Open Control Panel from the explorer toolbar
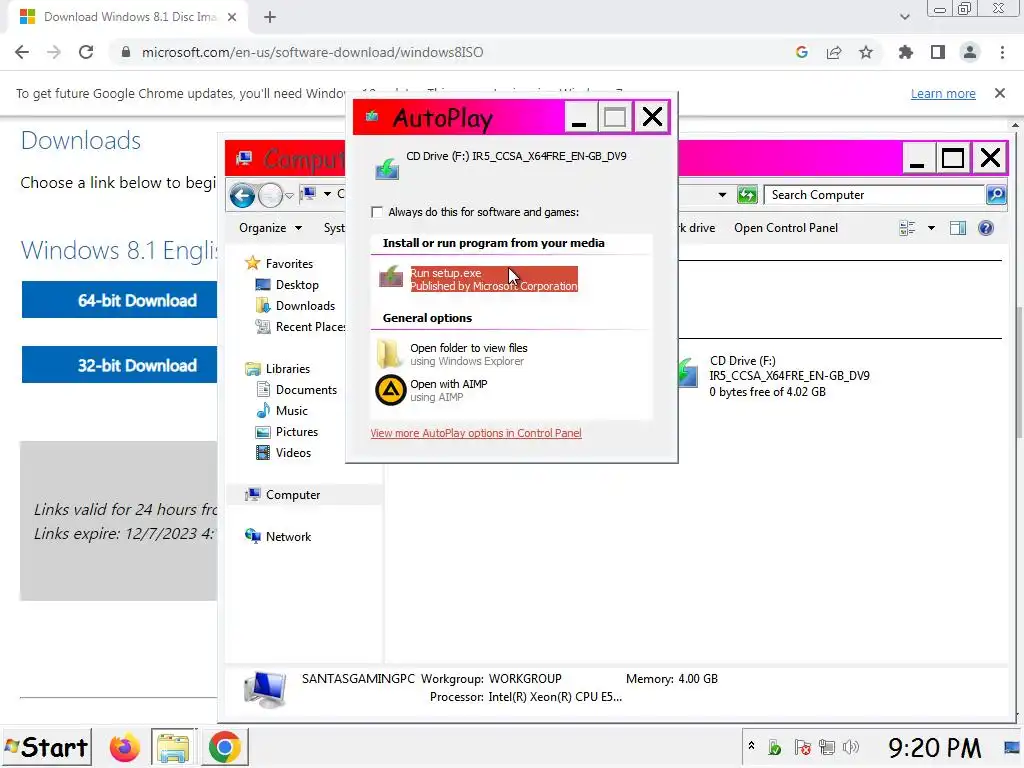This screenshot has height=768, width=1024. click(x=786, y=228)
